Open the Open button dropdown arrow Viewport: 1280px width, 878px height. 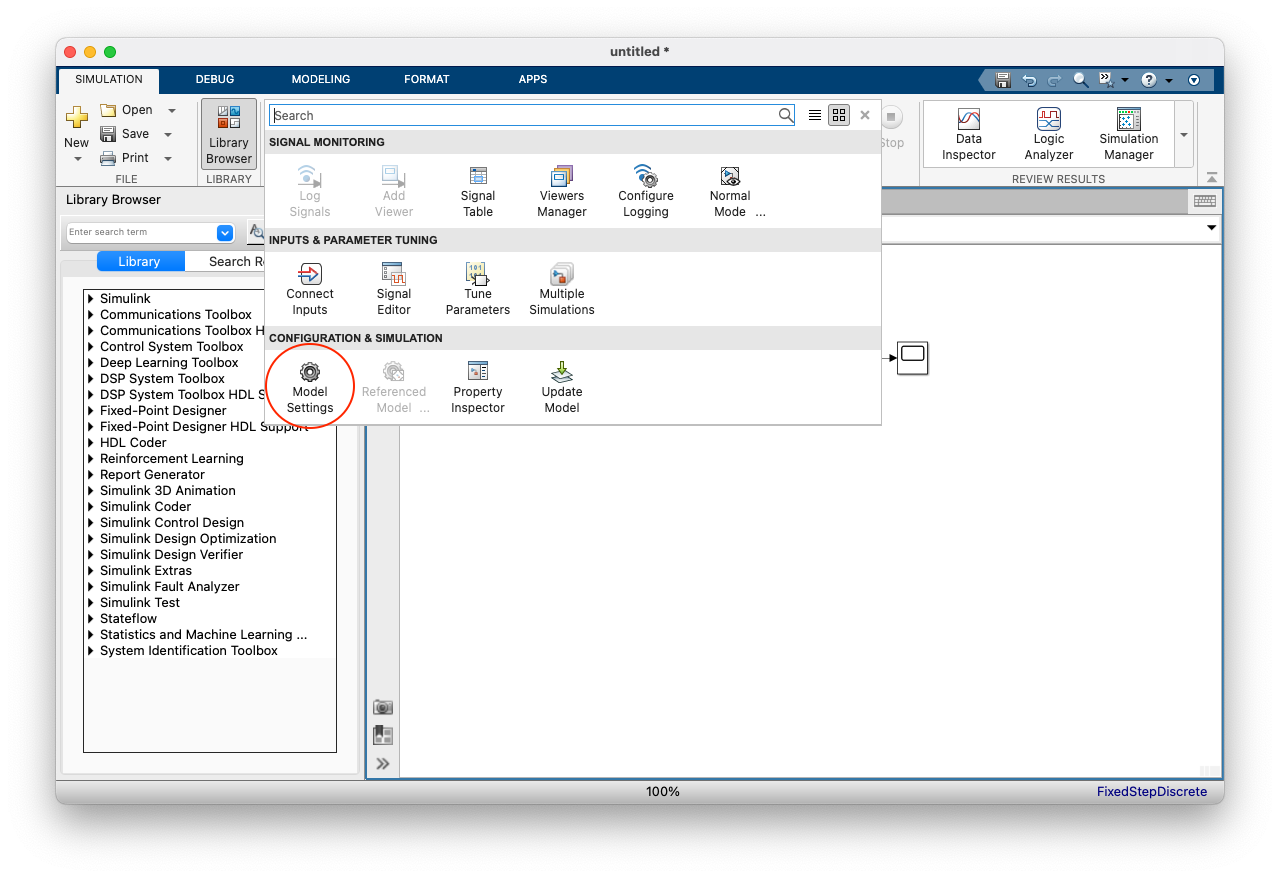(172, 110)
